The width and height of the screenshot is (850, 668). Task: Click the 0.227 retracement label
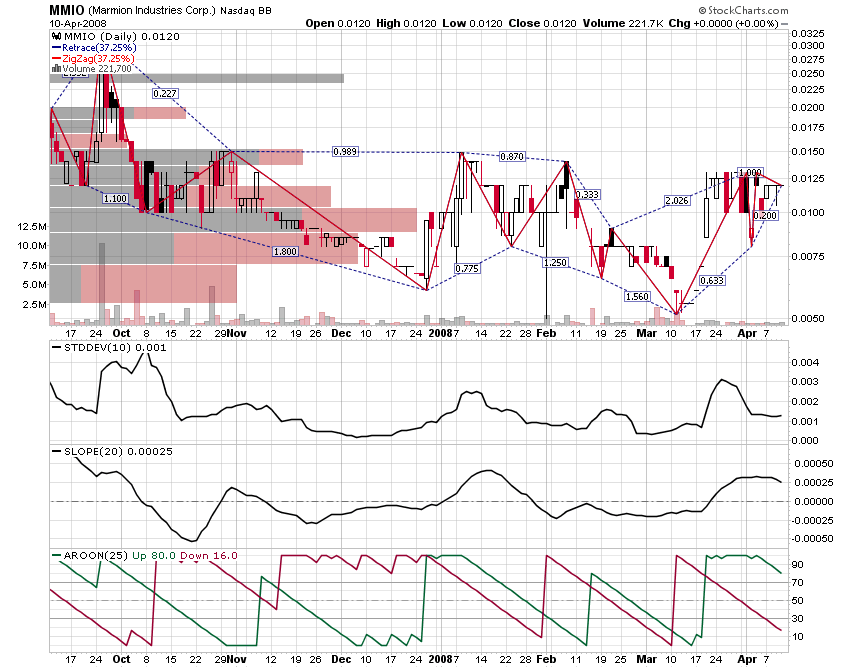[x=165, y=93]
